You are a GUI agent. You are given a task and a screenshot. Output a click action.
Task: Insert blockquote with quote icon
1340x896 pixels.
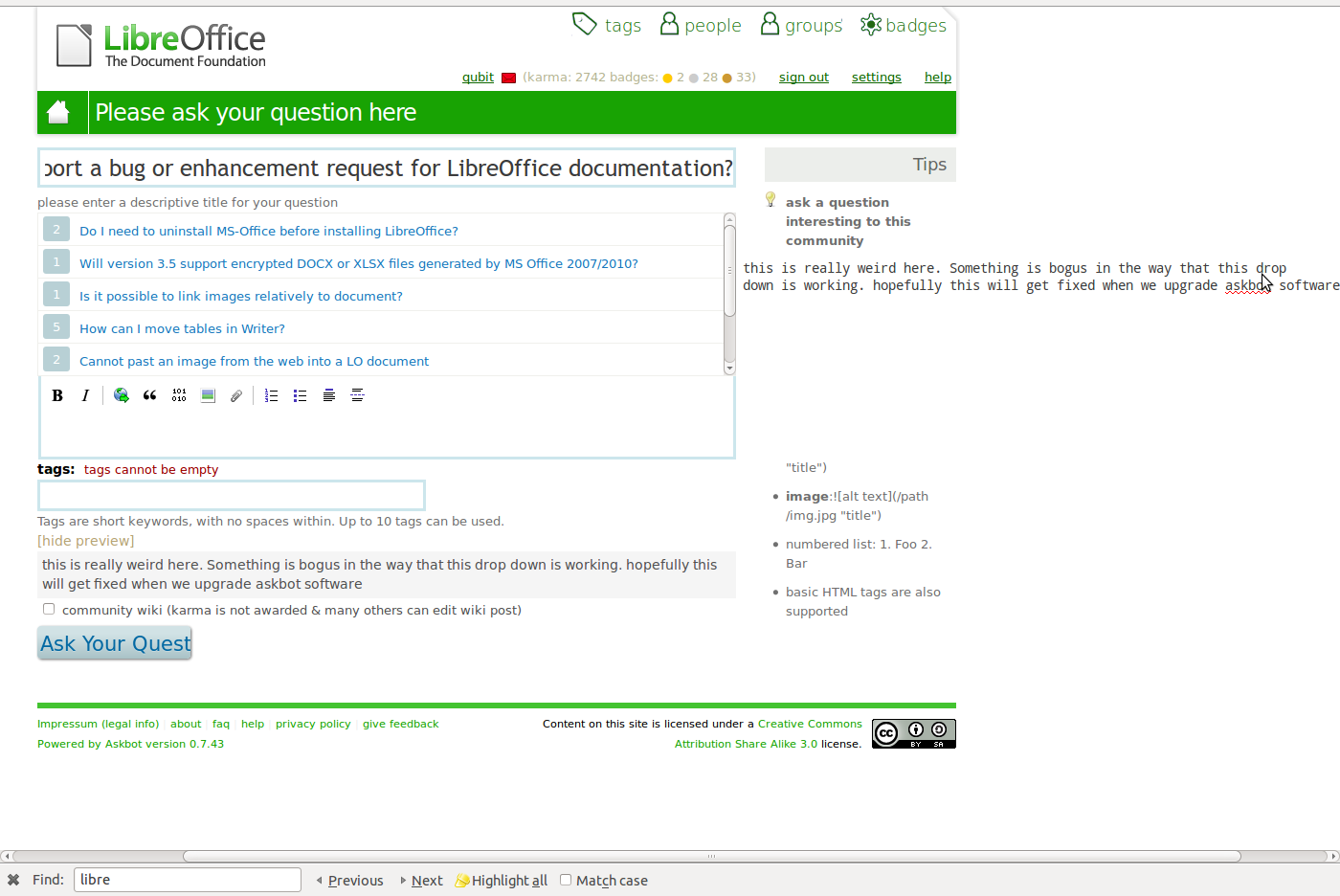[x=150, y=395]
